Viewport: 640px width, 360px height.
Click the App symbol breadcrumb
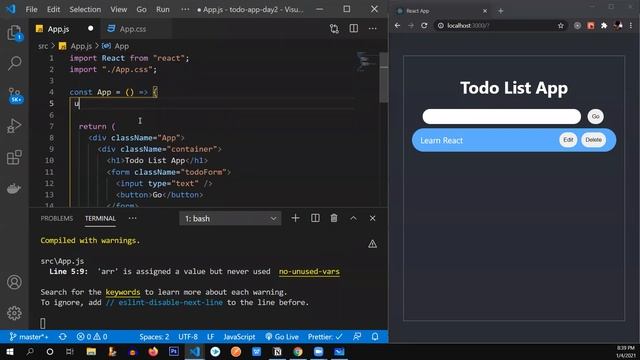116,46
